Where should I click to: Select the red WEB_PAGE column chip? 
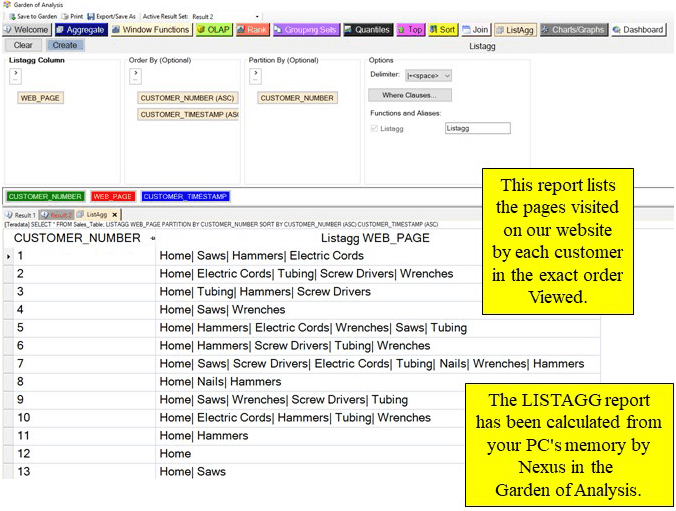tap(113, 197)
